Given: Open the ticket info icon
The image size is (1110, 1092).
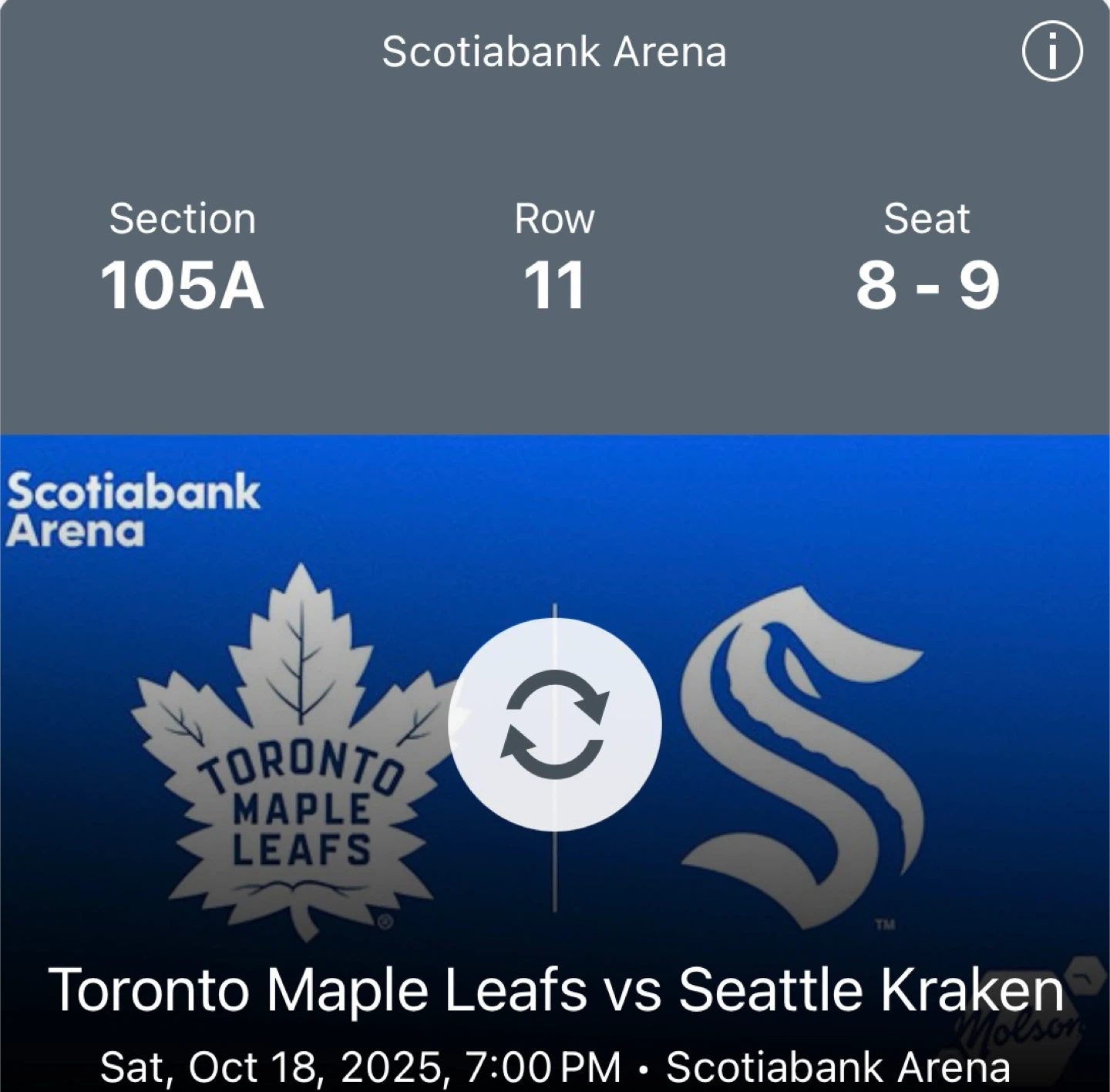Looking at the screenshot, I should (x=1051, y=52).
